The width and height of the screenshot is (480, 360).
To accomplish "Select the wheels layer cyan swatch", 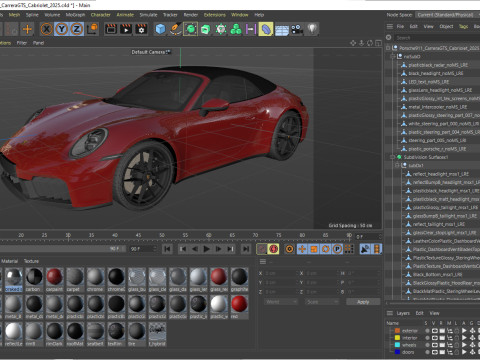I will pos(397,345).
